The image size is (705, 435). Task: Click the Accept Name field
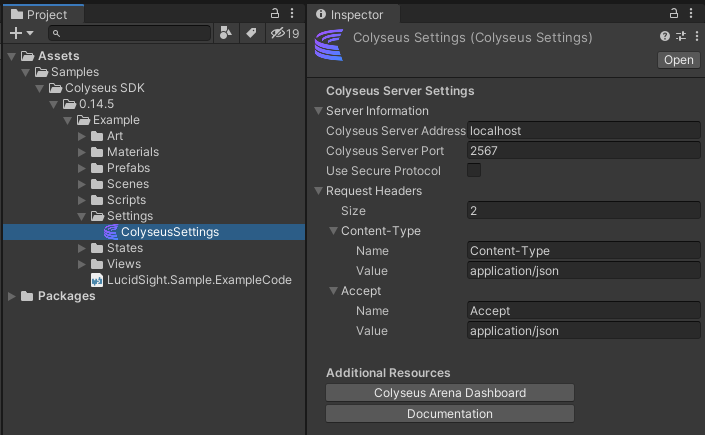click(x=584, y=311)
